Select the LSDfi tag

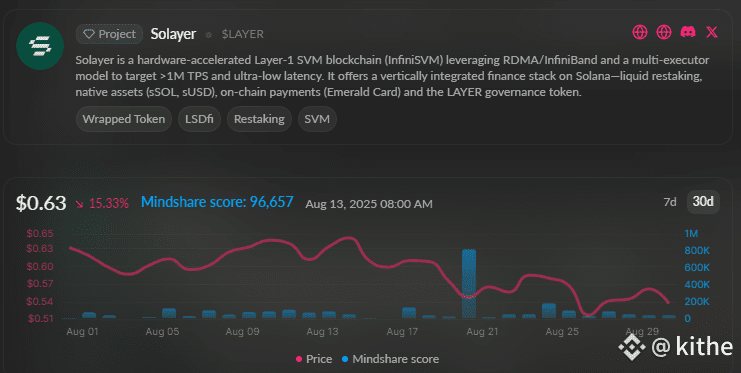coord(199,119)
